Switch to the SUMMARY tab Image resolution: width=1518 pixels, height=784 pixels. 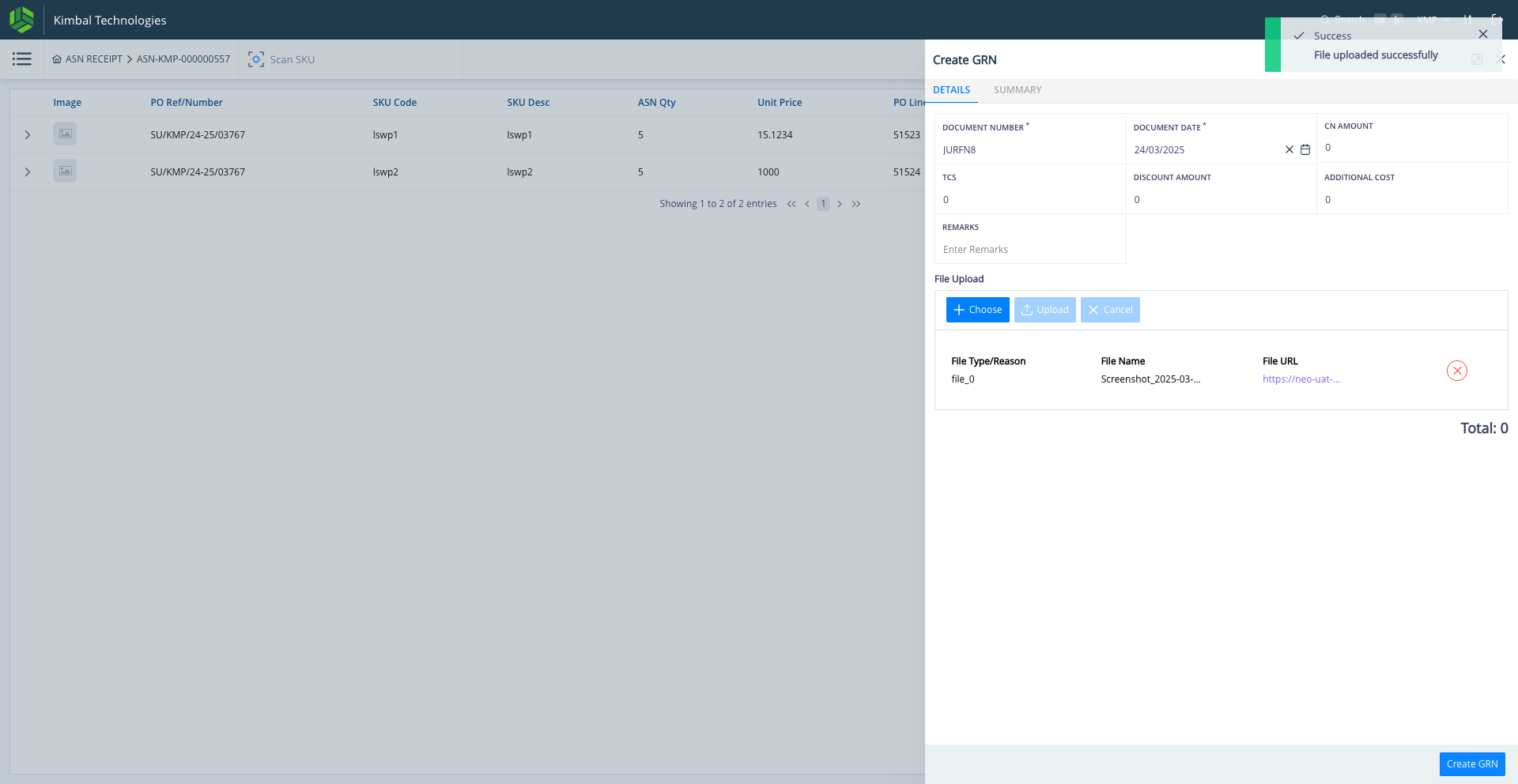pos(1018,90)
